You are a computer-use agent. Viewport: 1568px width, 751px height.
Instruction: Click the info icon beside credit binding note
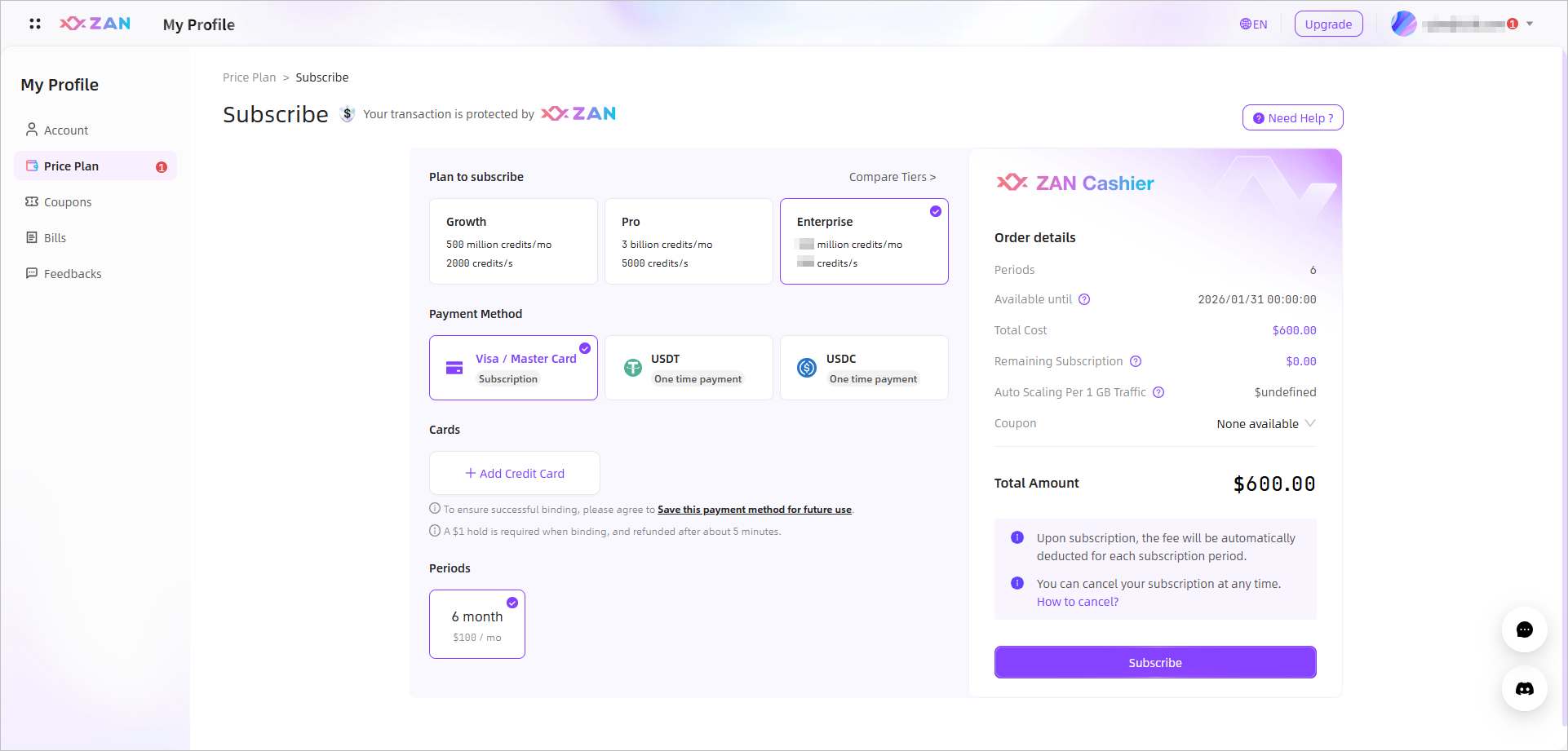pos(435,509)
